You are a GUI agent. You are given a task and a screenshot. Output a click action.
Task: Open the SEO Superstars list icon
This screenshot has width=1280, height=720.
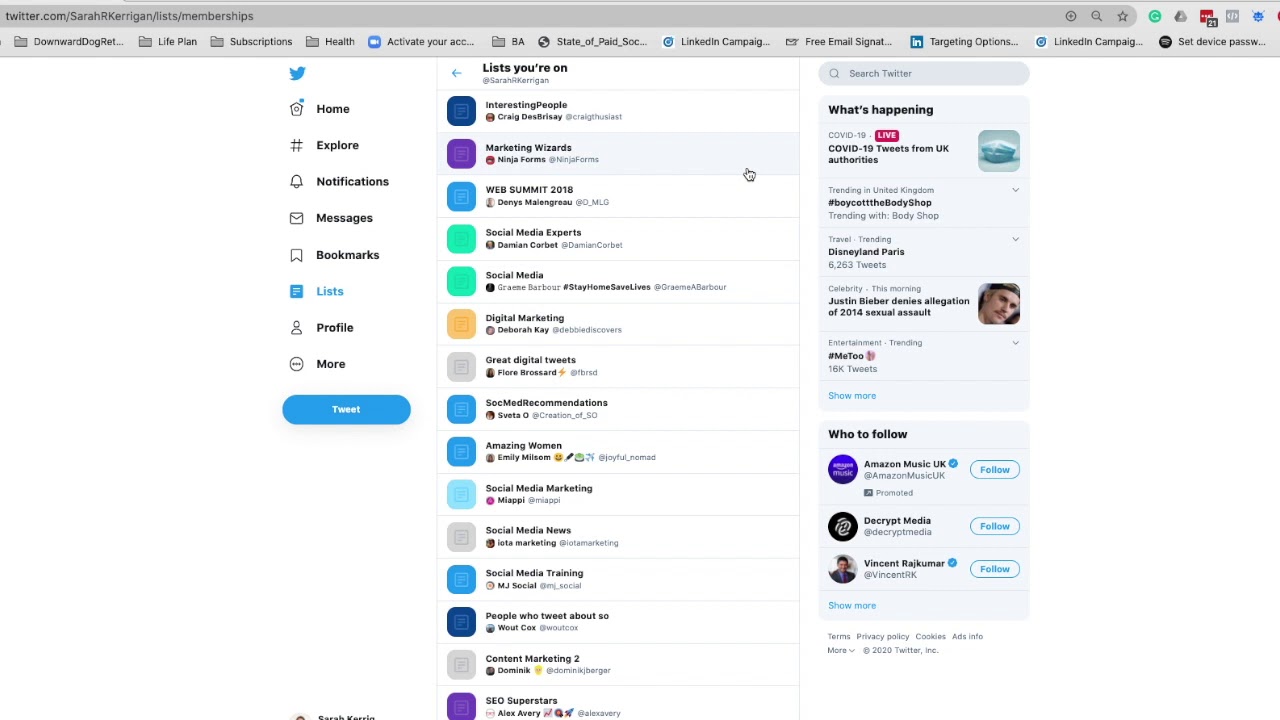point(461,706)
